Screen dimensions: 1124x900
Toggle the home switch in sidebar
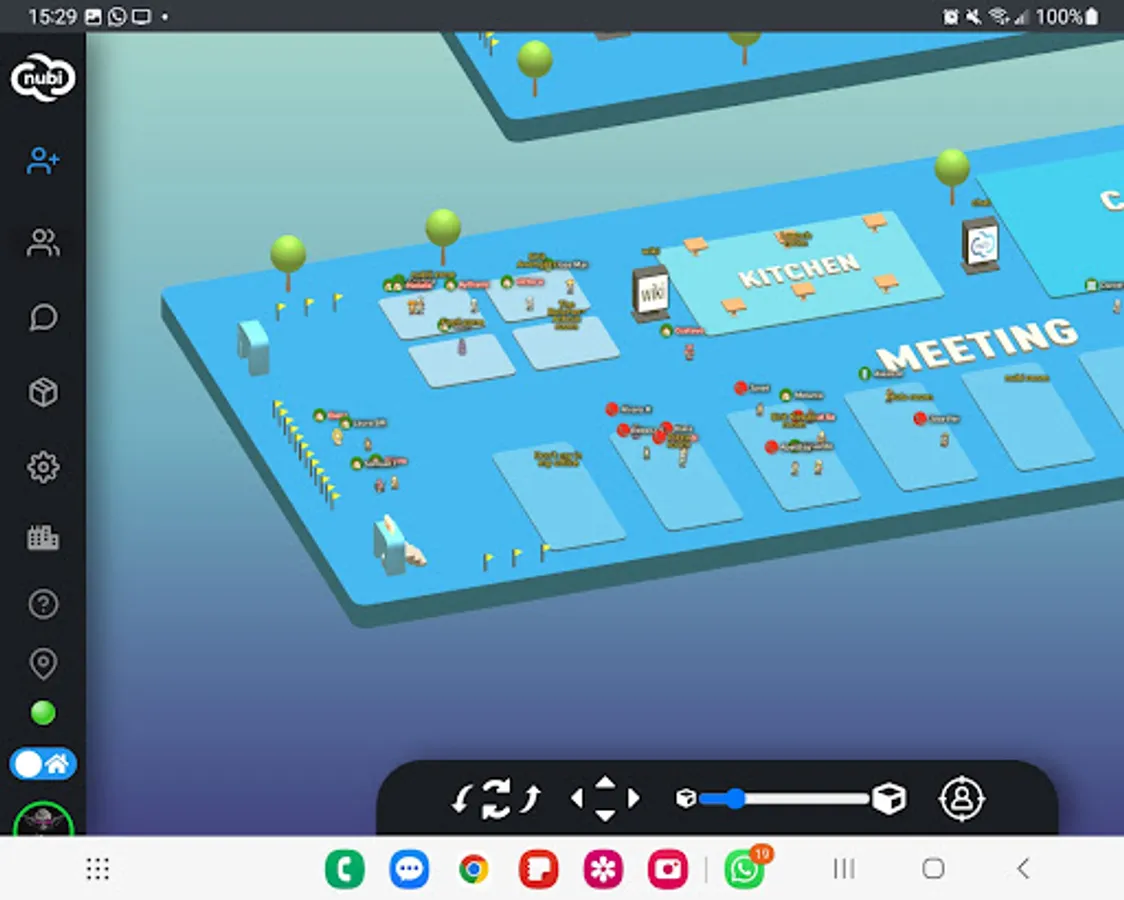click(x=43, y=764)
